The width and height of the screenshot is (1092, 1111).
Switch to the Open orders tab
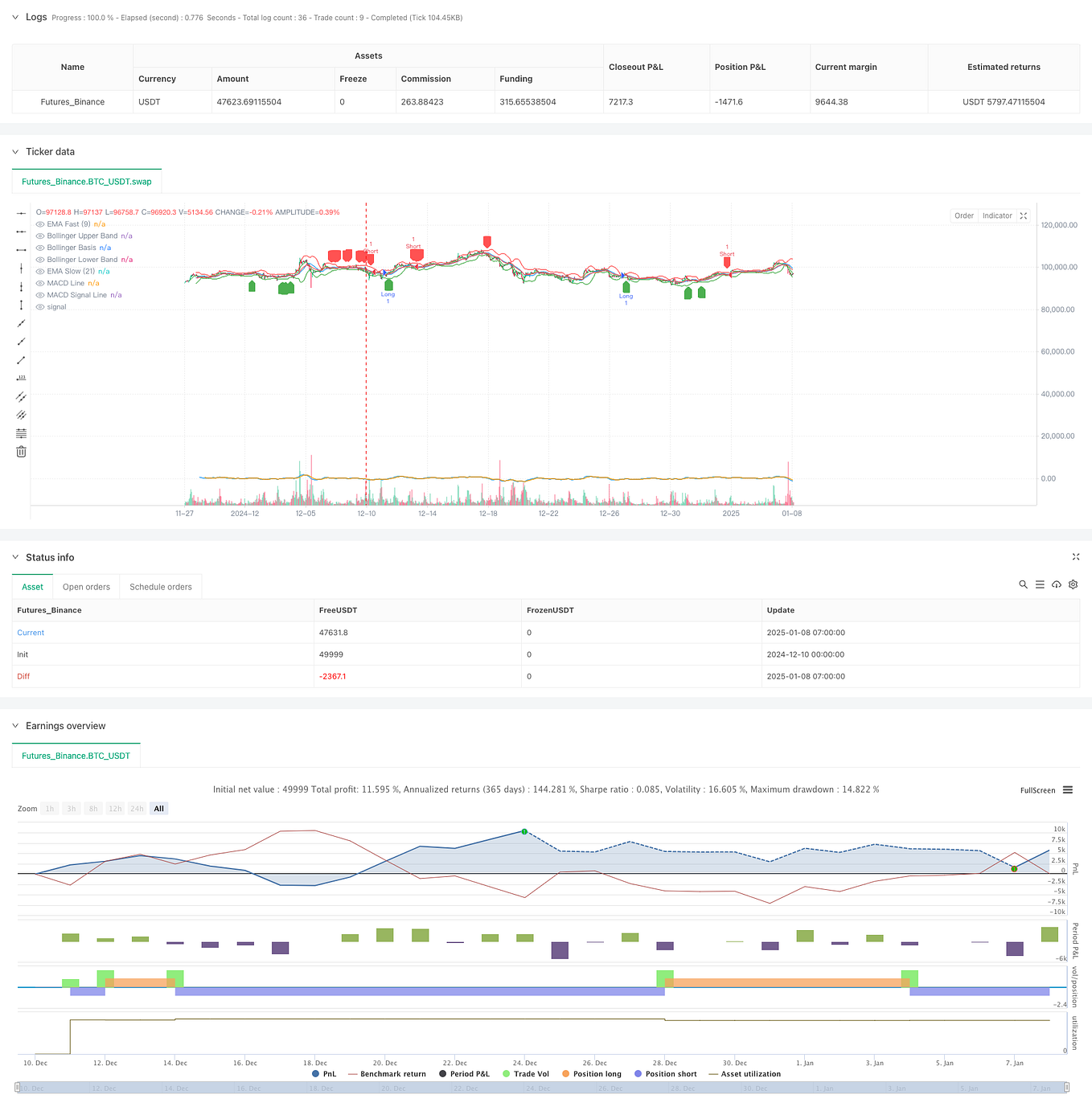coord(86,586)
